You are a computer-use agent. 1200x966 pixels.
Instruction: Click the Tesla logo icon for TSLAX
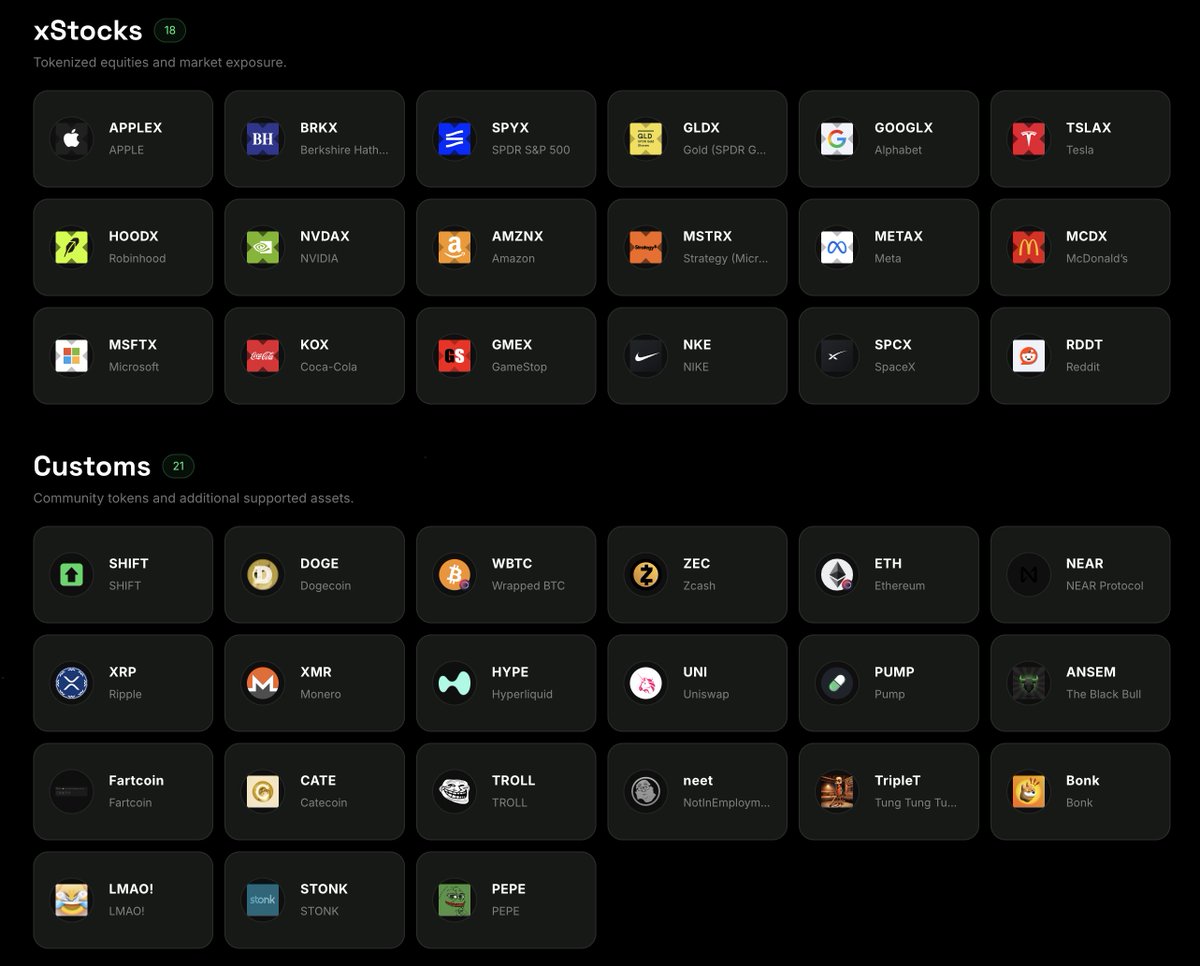click(x=1029, y=139)
